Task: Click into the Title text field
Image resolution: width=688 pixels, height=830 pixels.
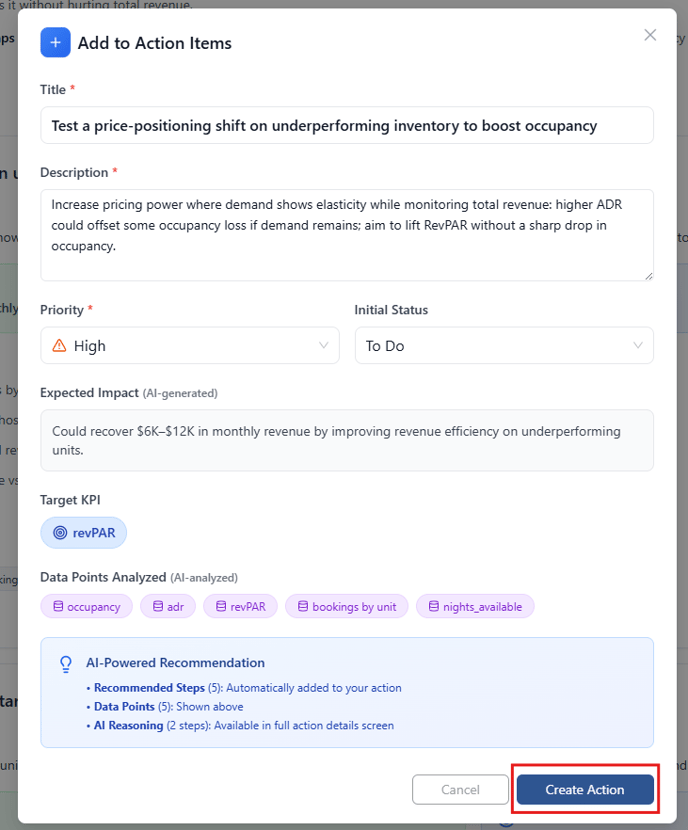Action: pos(346,126)
